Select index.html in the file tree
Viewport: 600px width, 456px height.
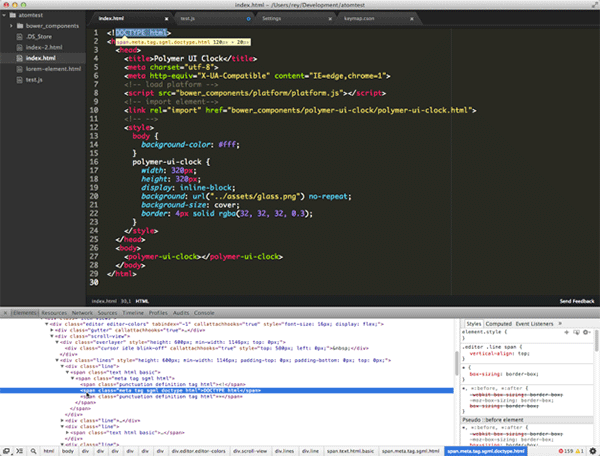[x=41, y=58]
